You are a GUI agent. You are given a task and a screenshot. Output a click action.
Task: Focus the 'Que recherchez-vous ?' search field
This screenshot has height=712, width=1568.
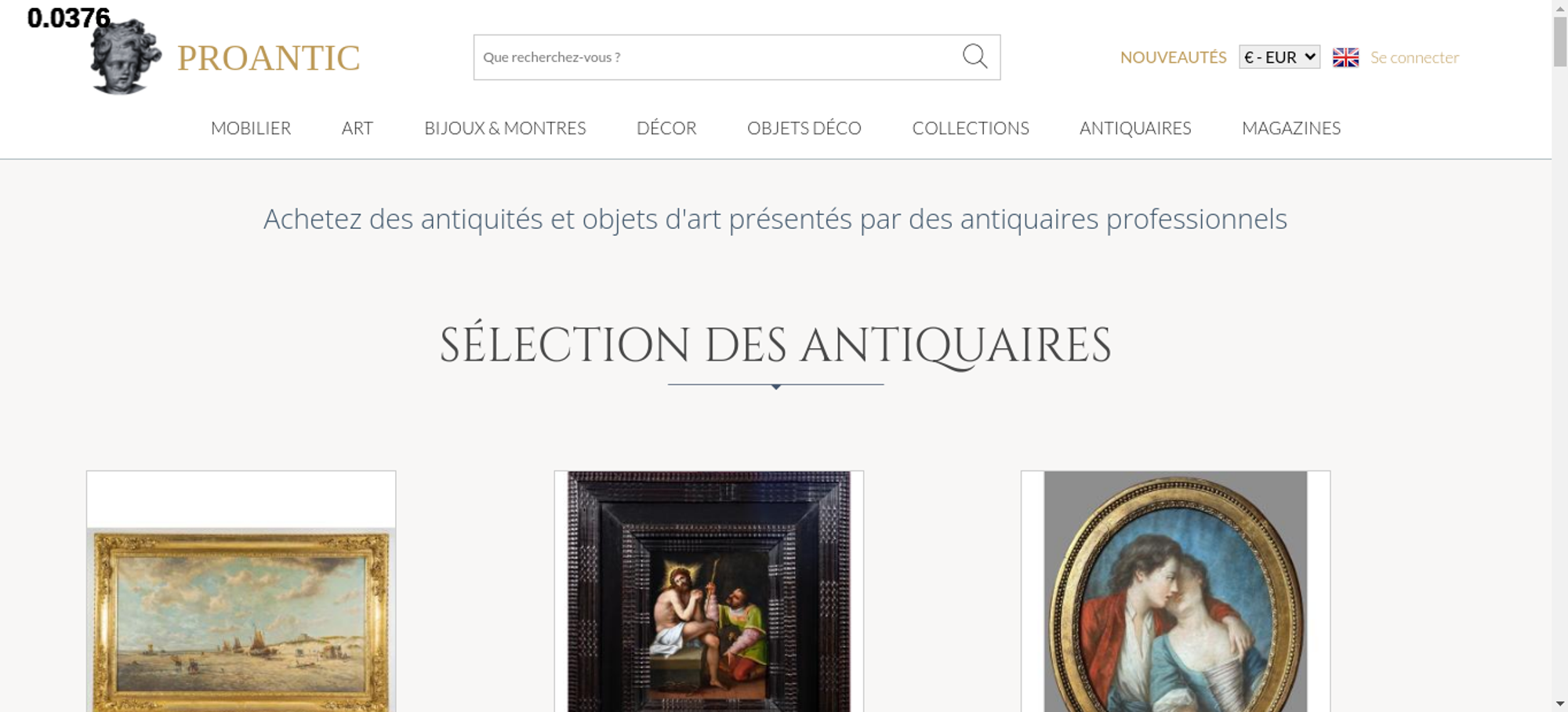717,57
